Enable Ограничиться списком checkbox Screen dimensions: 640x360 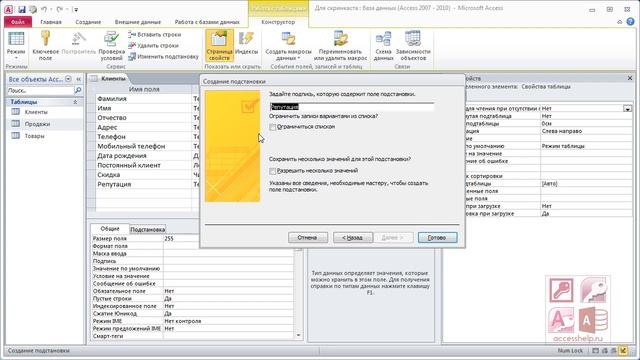click(273, 127)
